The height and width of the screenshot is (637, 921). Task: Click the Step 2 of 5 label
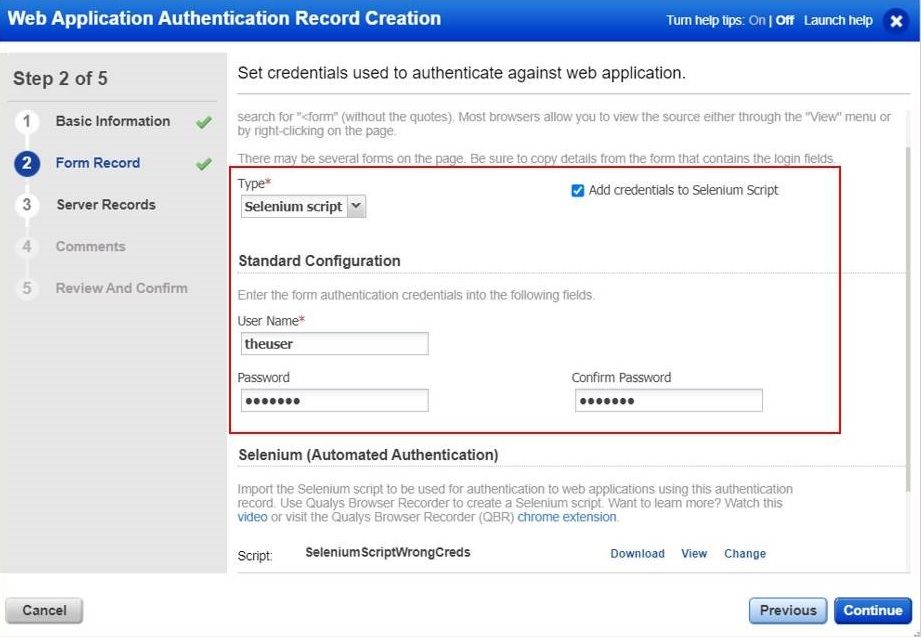pyautogui.click(x=60, y=79)
